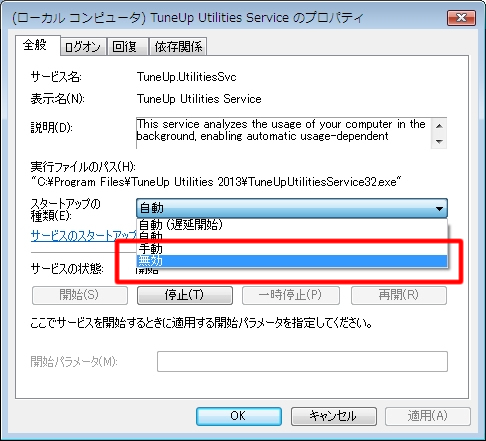
Task: Confirm changes with the OK button
Action: (x=239, y=416)
